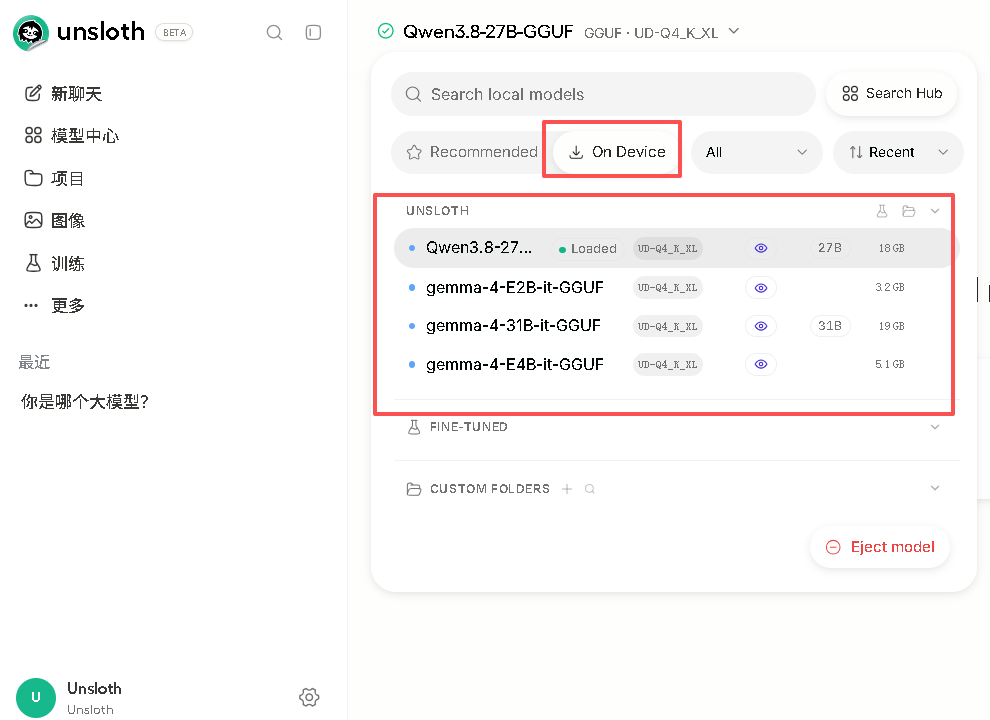Open the Images section (图像)

54,220
